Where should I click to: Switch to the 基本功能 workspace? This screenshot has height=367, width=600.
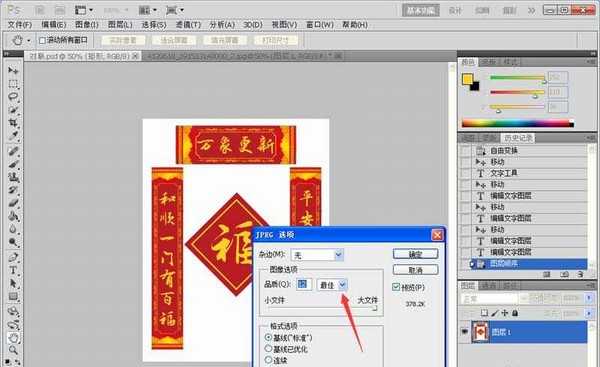pyautogui.click(x=421, y=10)
